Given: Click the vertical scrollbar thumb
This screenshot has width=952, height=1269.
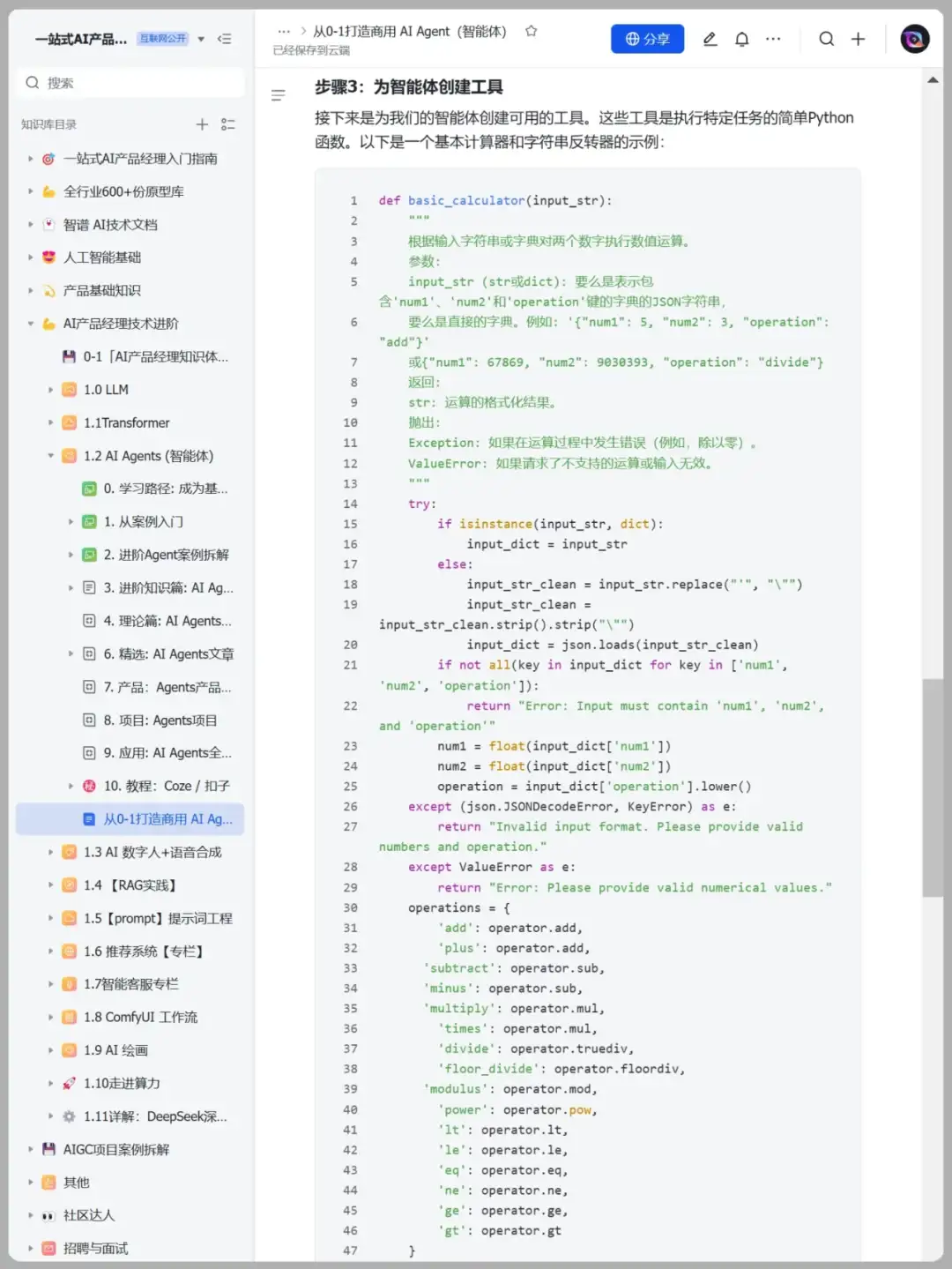Looking at the screenshot, I should click(932, 787).
